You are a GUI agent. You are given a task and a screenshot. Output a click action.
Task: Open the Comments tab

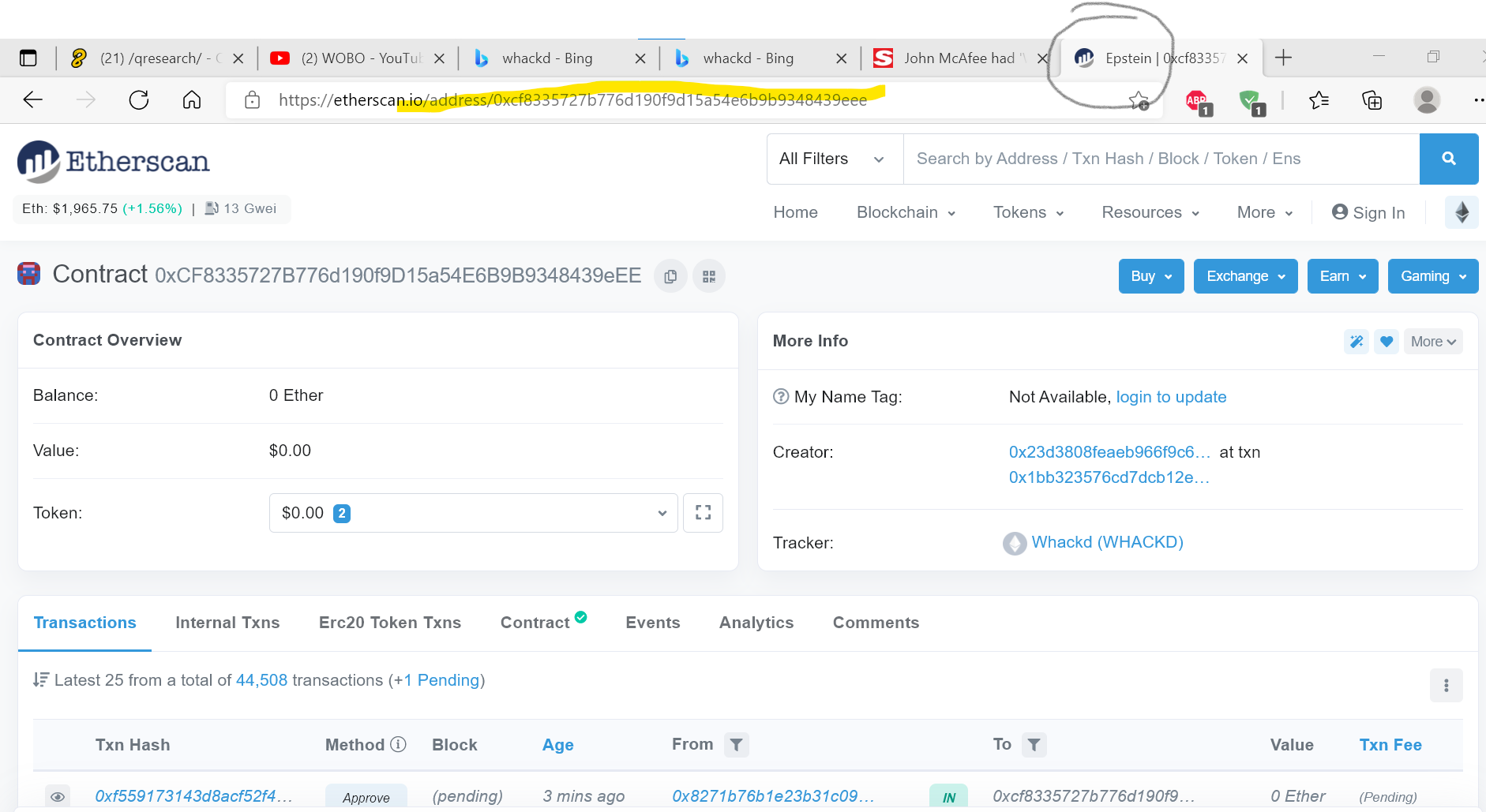point(876,623)
